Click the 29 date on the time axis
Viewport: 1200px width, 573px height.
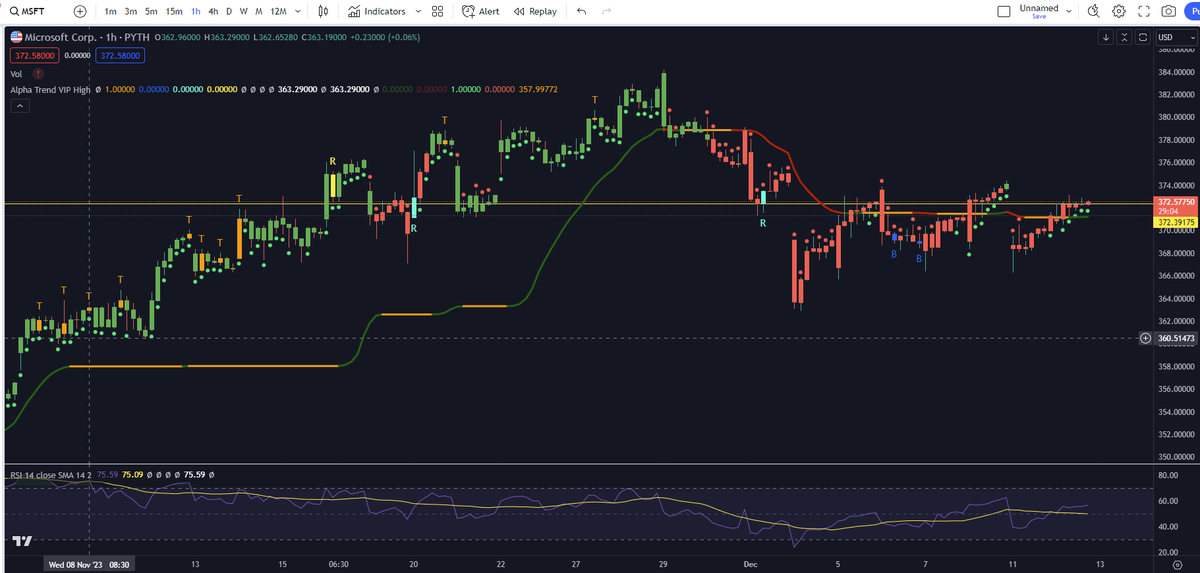[x=663, y=564]
